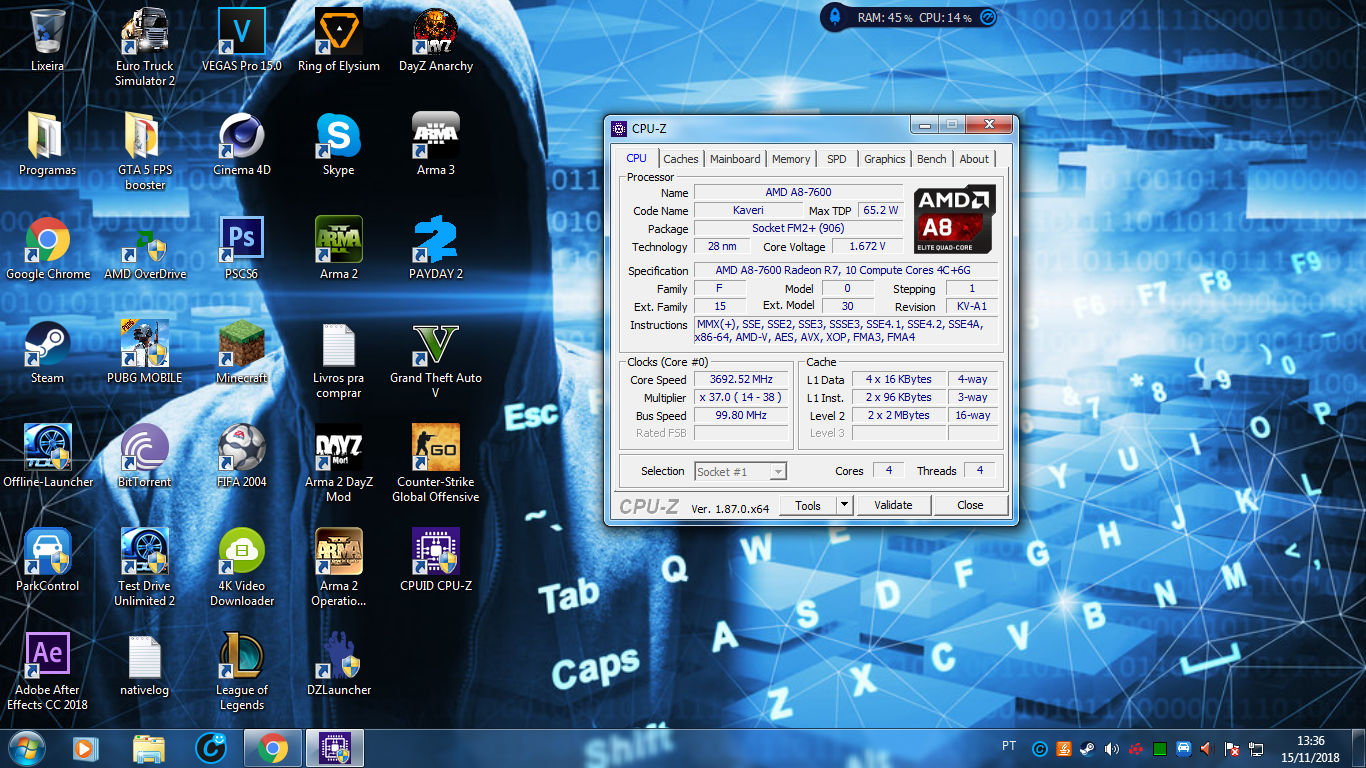
Task: Click the PT language indicator
Action: 1009,746
